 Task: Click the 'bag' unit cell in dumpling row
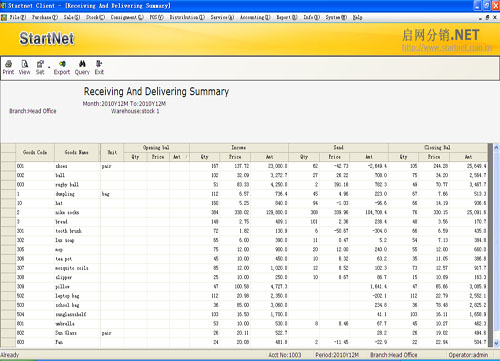[112, 194]
